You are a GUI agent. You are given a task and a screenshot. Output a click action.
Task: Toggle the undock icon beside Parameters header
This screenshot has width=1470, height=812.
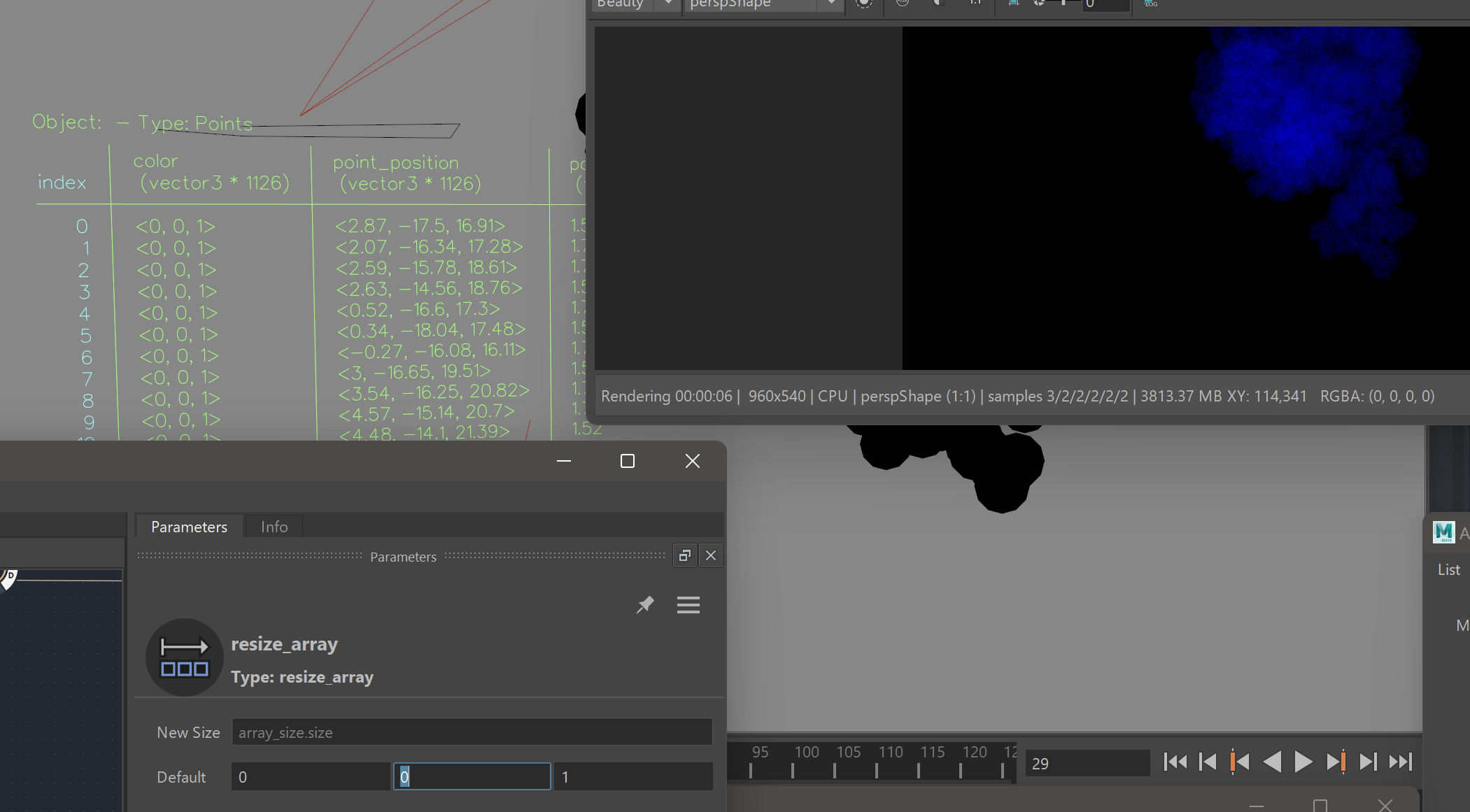point(684,555)
